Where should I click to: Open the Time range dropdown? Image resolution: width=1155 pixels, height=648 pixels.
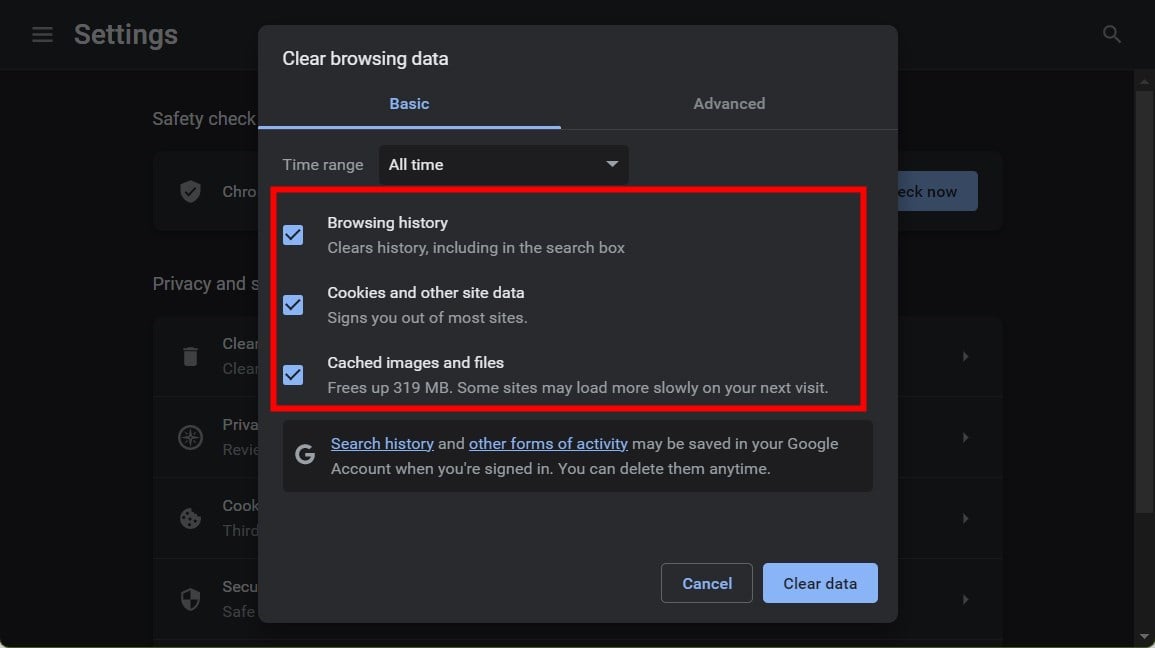click(503, 165)
